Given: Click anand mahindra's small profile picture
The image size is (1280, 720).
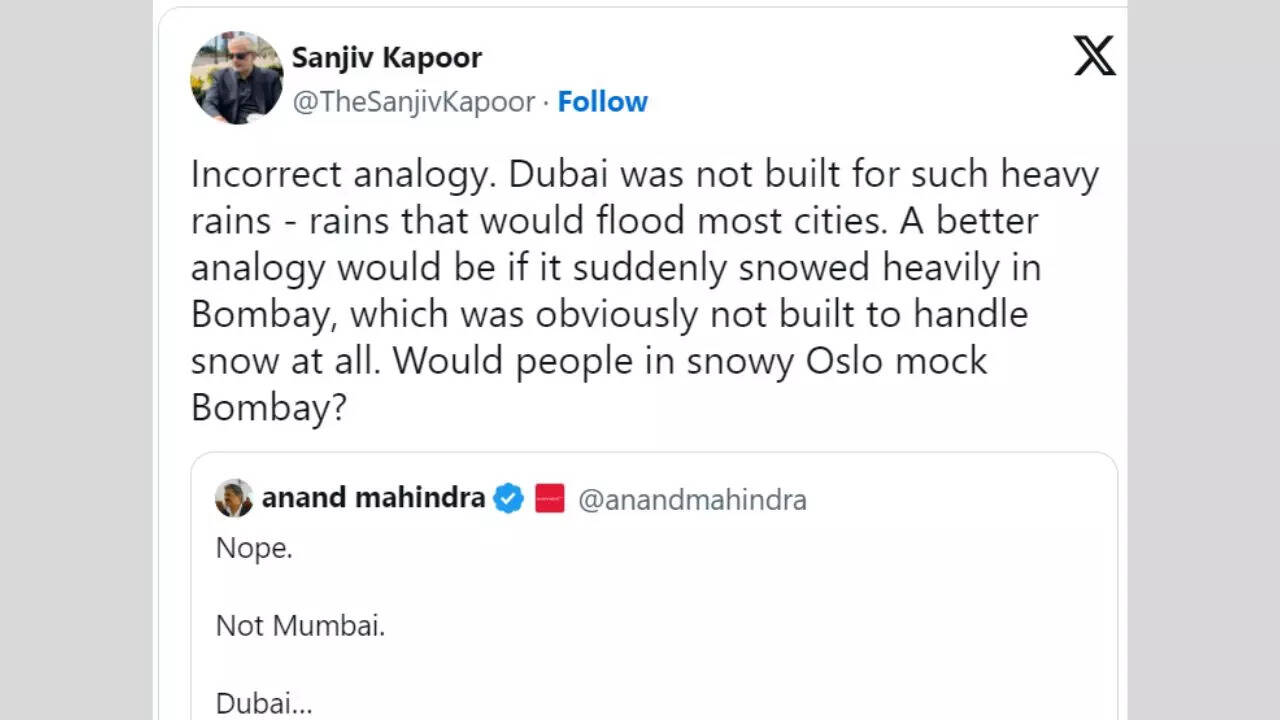Looking at the screenshot, I should click(x=234, y=498).
